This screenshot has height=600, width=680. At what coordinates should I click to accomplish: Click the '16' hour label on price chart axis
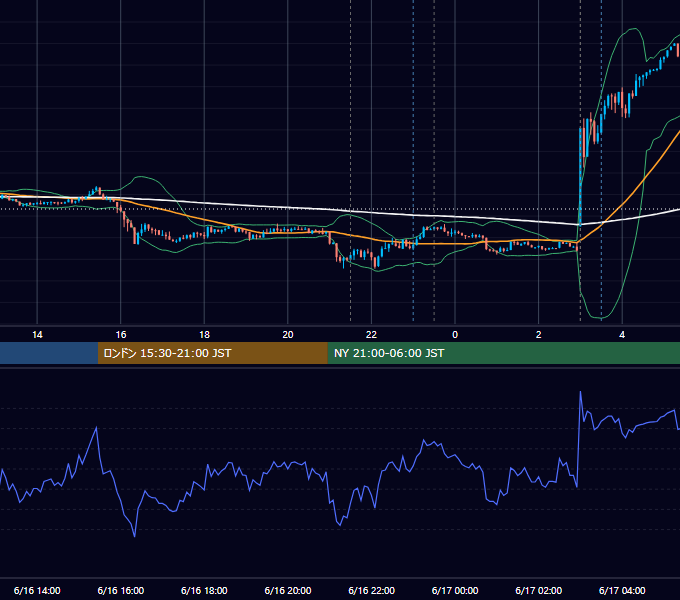(x=121, y=335)
